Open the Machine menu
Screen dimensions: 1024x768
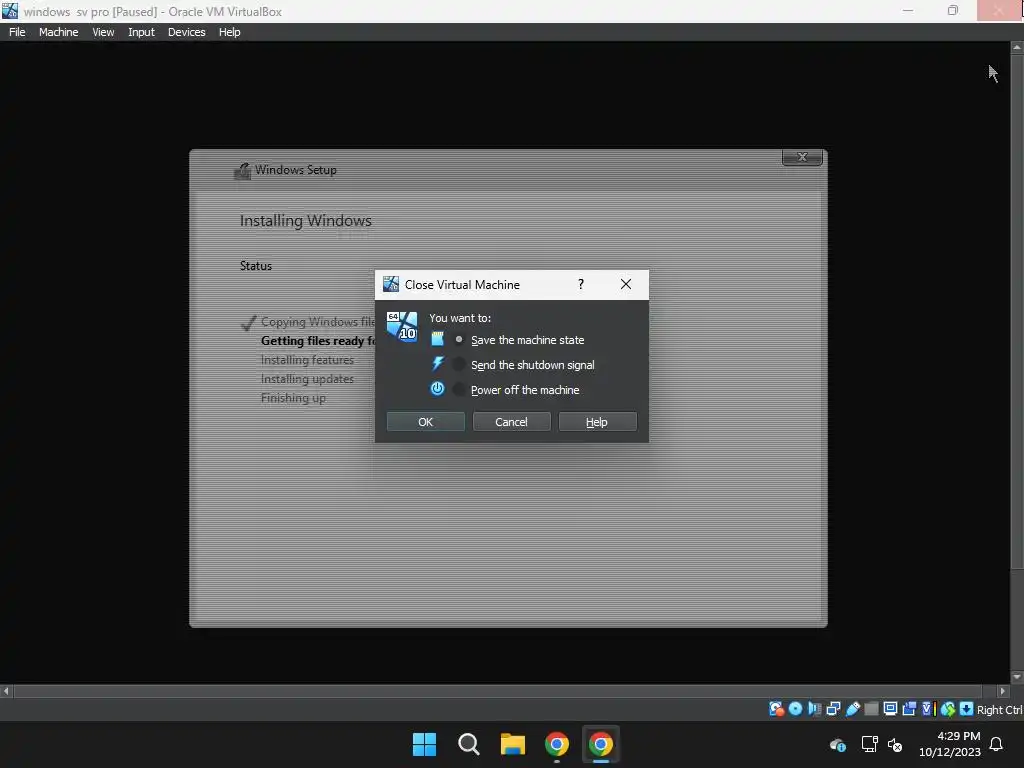59,32
